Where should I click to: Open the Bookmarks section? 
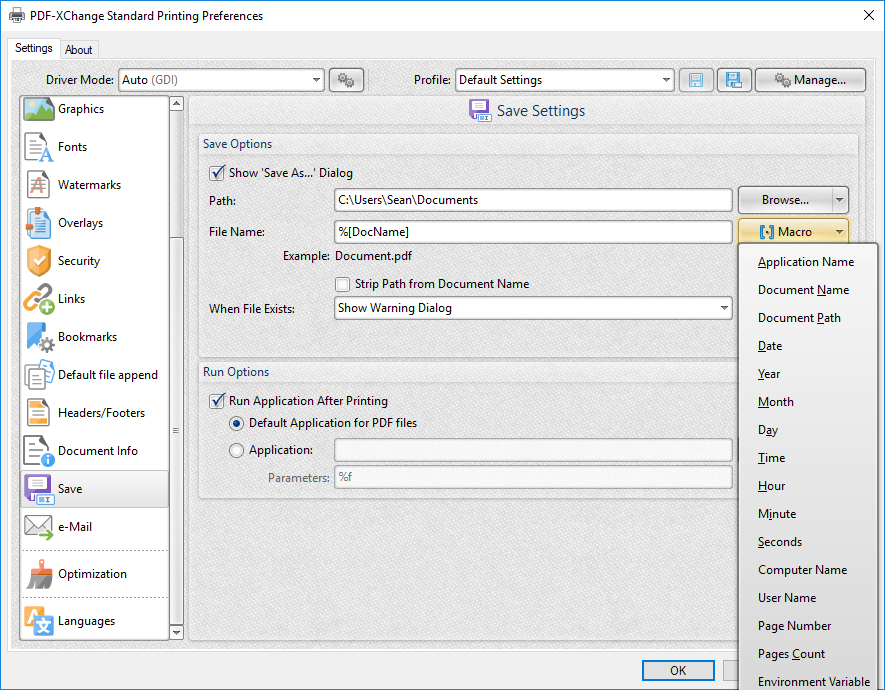94,337
